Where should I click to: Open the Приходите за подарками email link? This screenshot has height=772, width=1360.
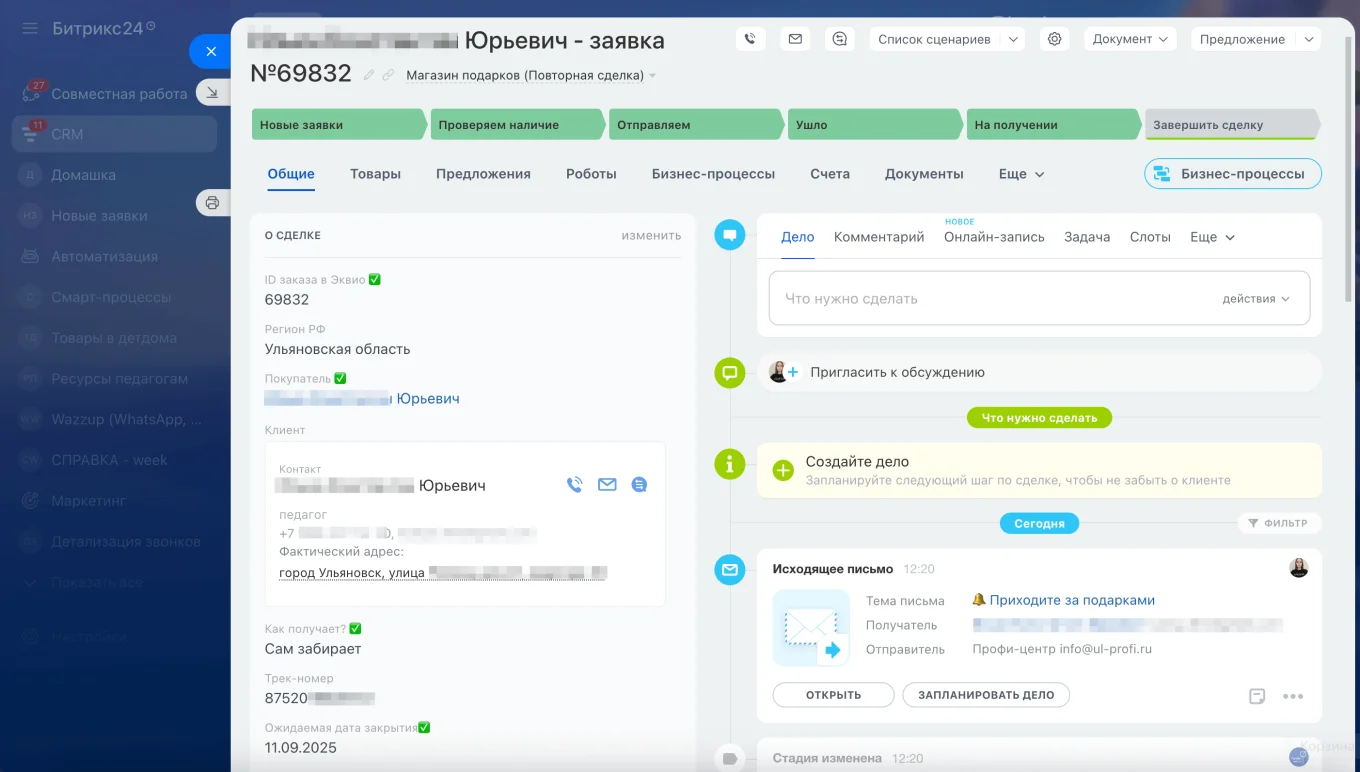point(1072,601)
